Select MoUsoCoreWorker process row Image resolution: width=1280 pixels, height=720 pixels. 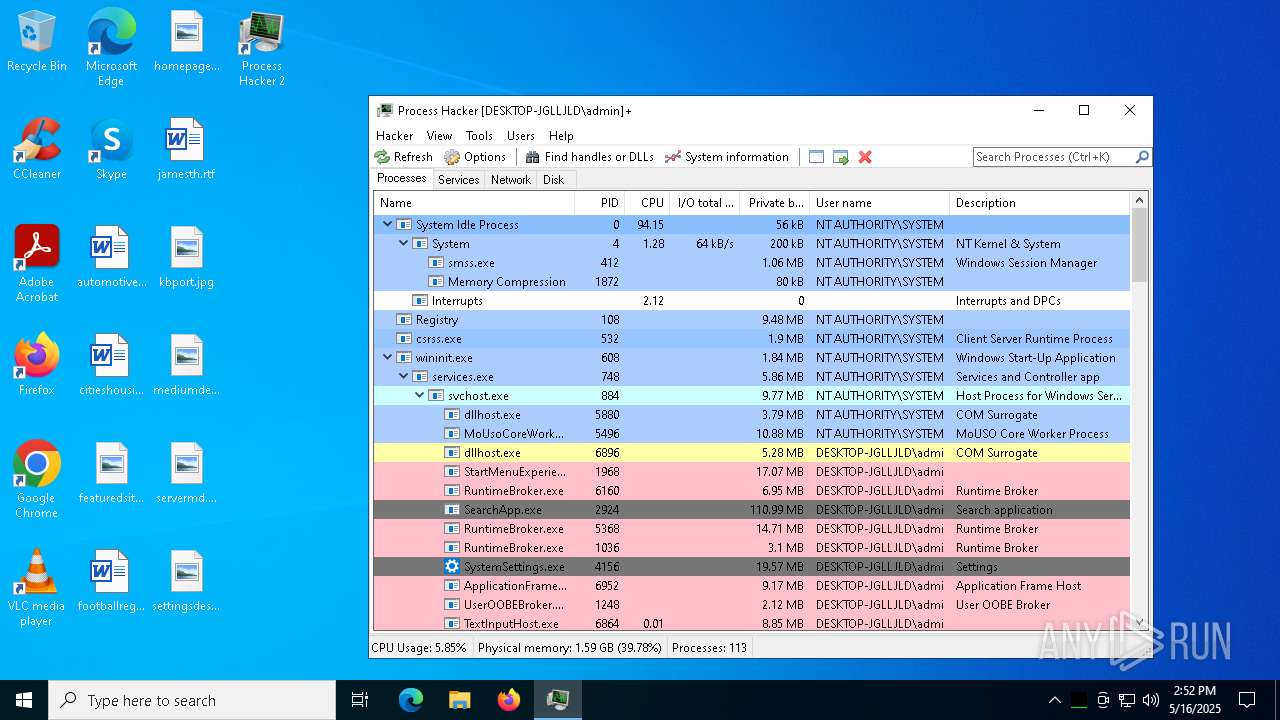click(x=751, y=434)
